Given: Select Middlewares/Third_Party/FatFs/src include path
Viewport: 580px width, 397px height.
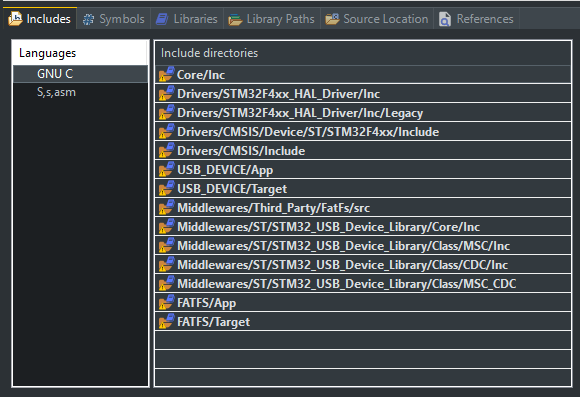Looking at the screenshot, I should 363,208.
